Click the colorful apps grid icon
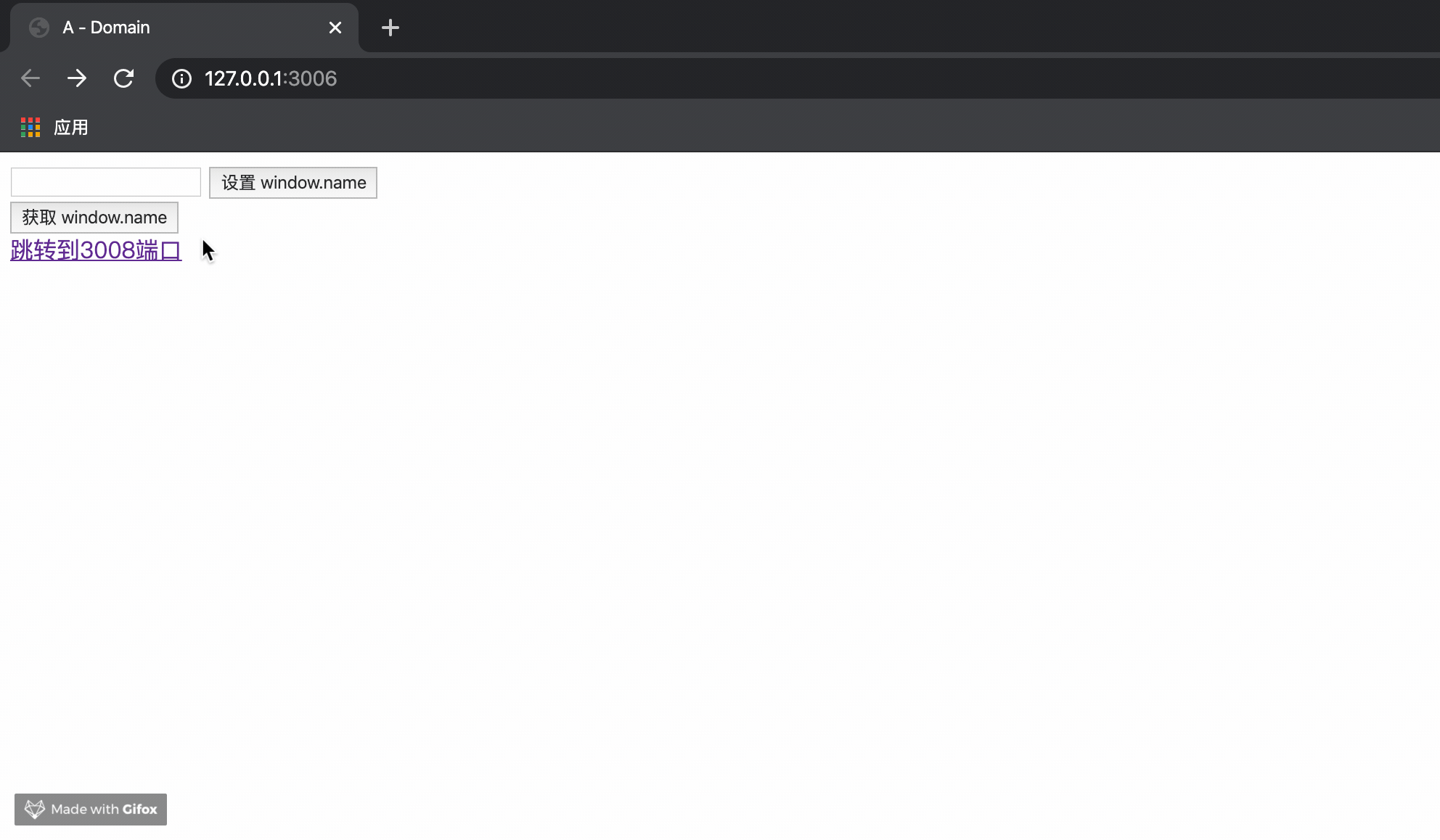 point(30,128)
